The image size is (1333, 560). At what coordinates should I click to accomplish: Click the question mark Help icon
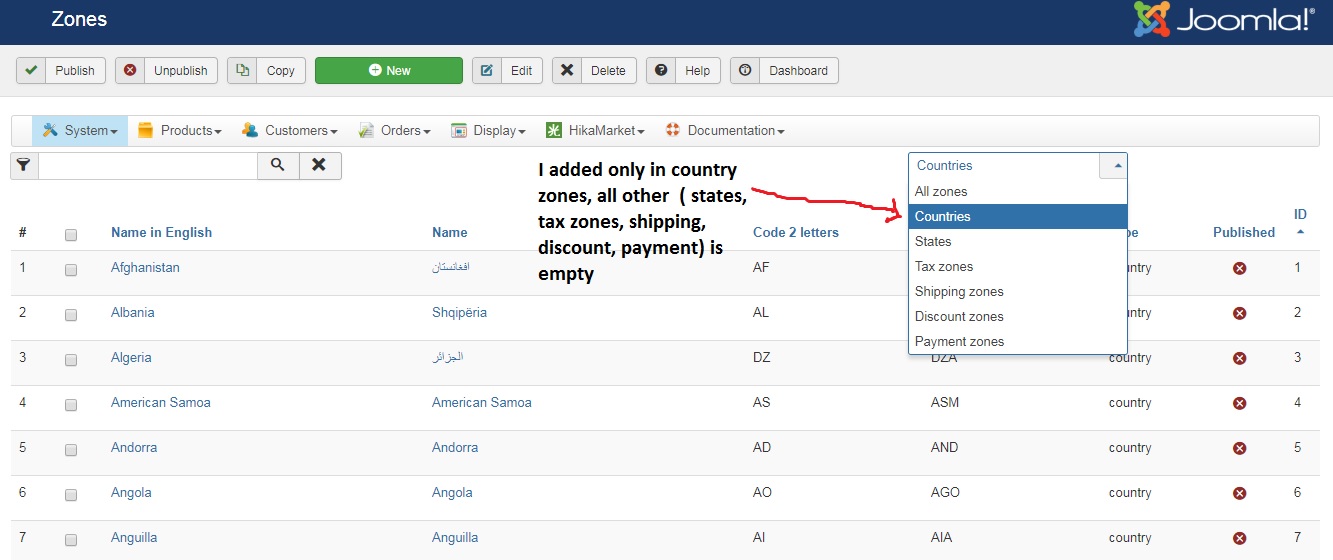(x=661, y=70)
